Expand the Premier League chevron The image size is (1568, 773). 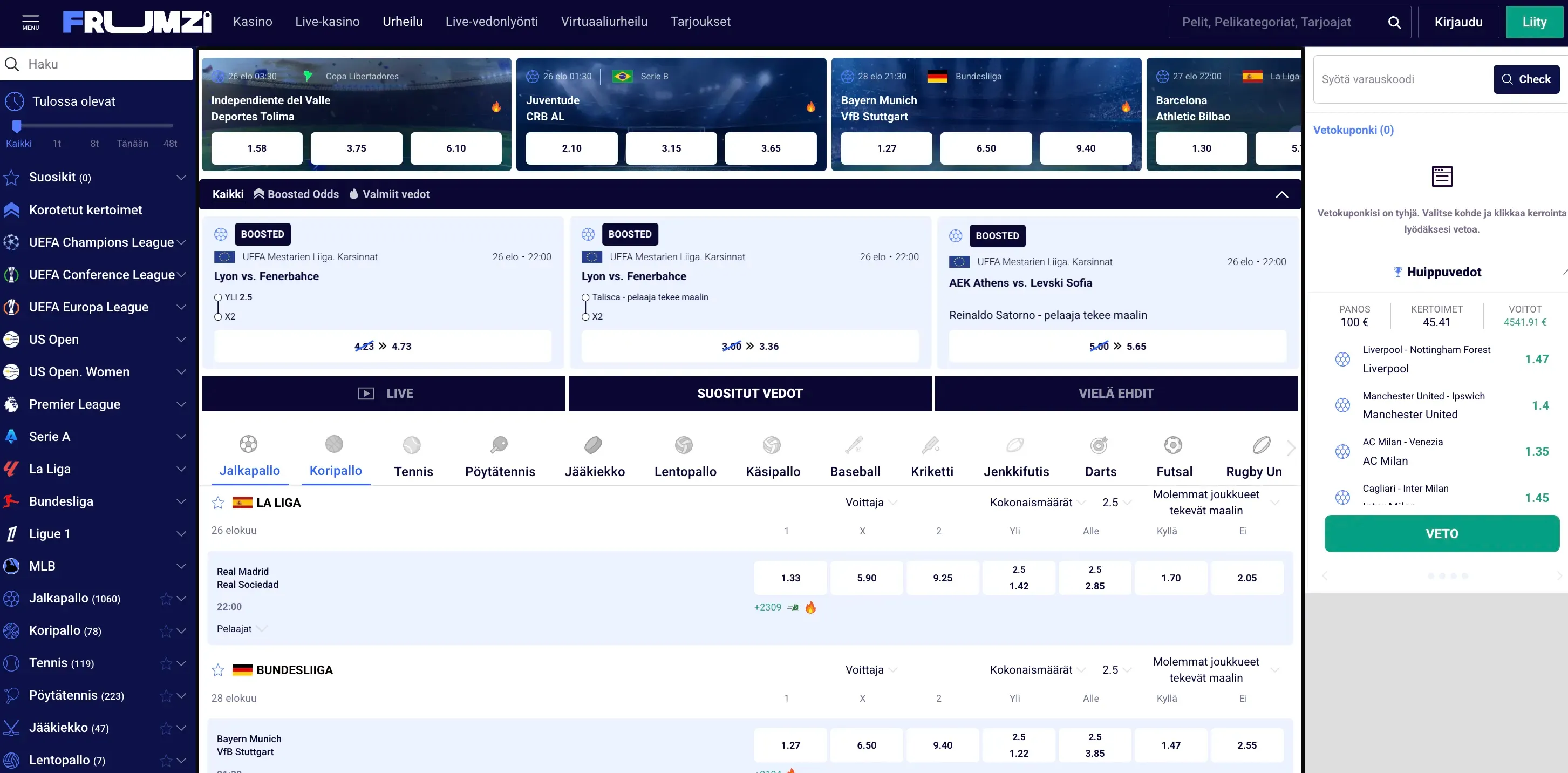(x=181, y=404)
